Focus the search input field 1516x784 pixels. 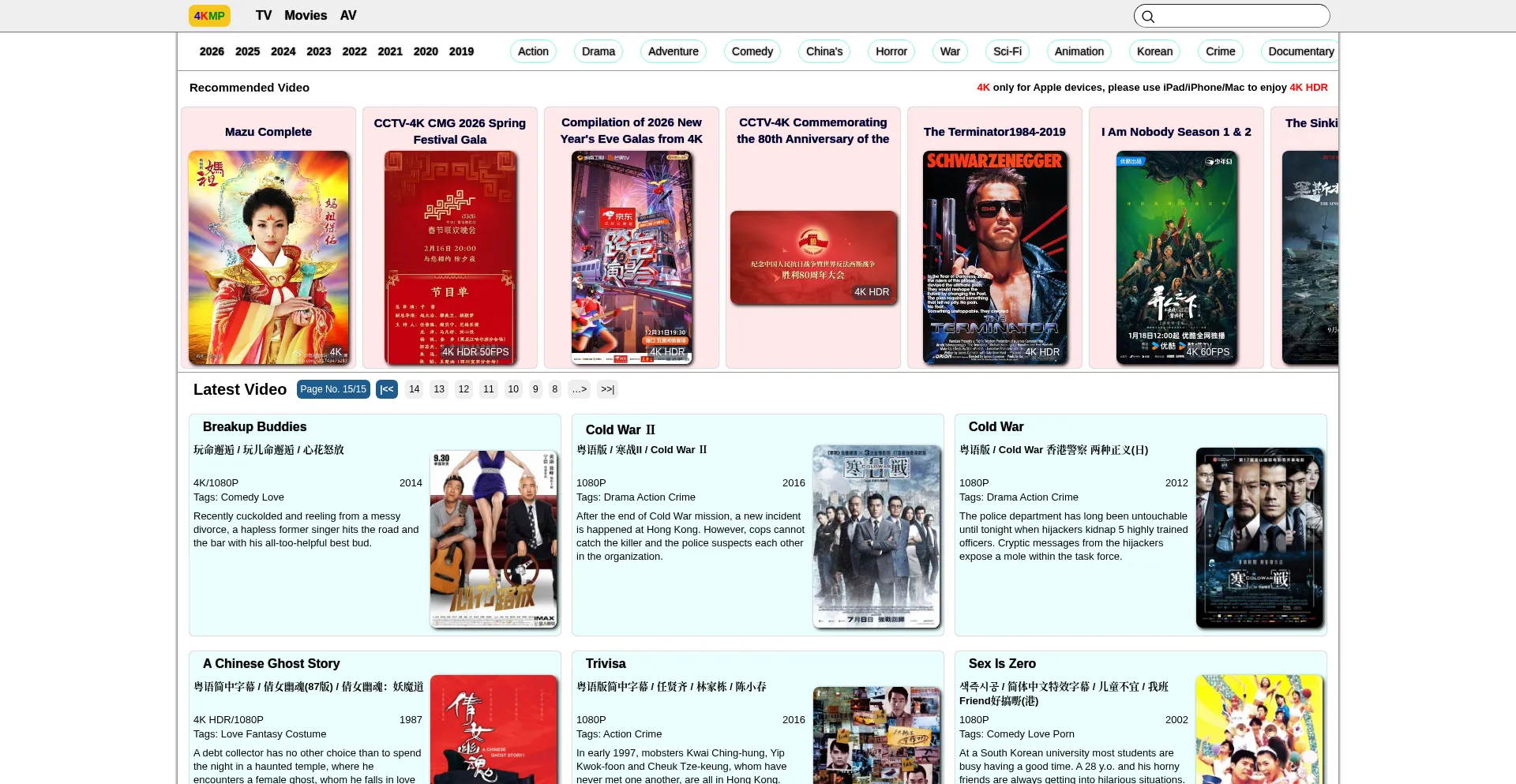(1232, 16)
